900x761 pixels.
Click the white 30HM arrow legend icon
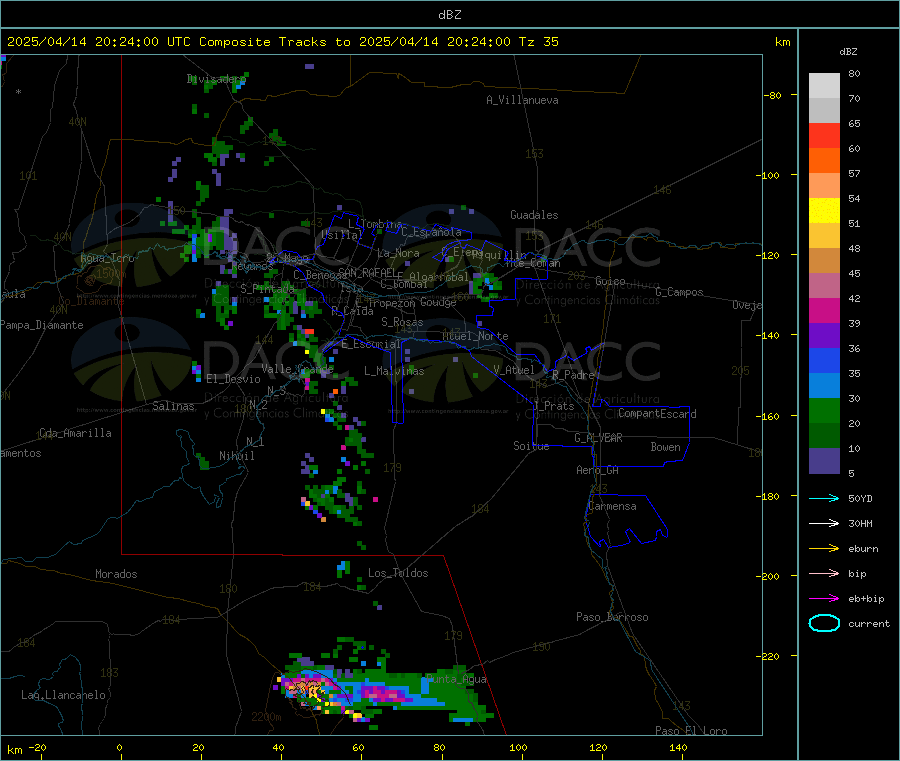pyautogui.click(x=824, y=523)
